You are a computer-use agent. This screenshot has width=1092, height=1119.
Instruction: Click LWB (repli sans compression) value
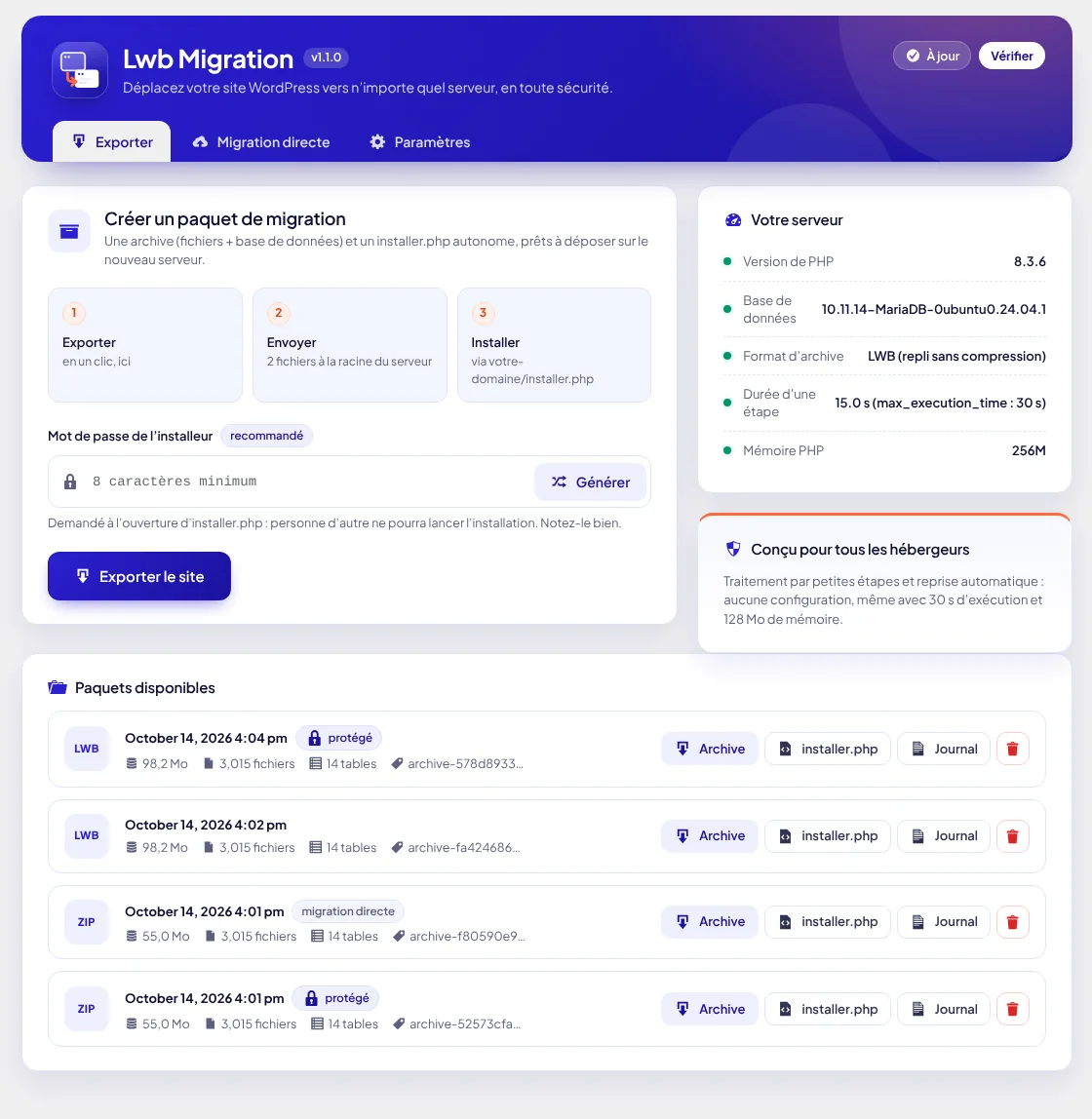click(956, 356)
